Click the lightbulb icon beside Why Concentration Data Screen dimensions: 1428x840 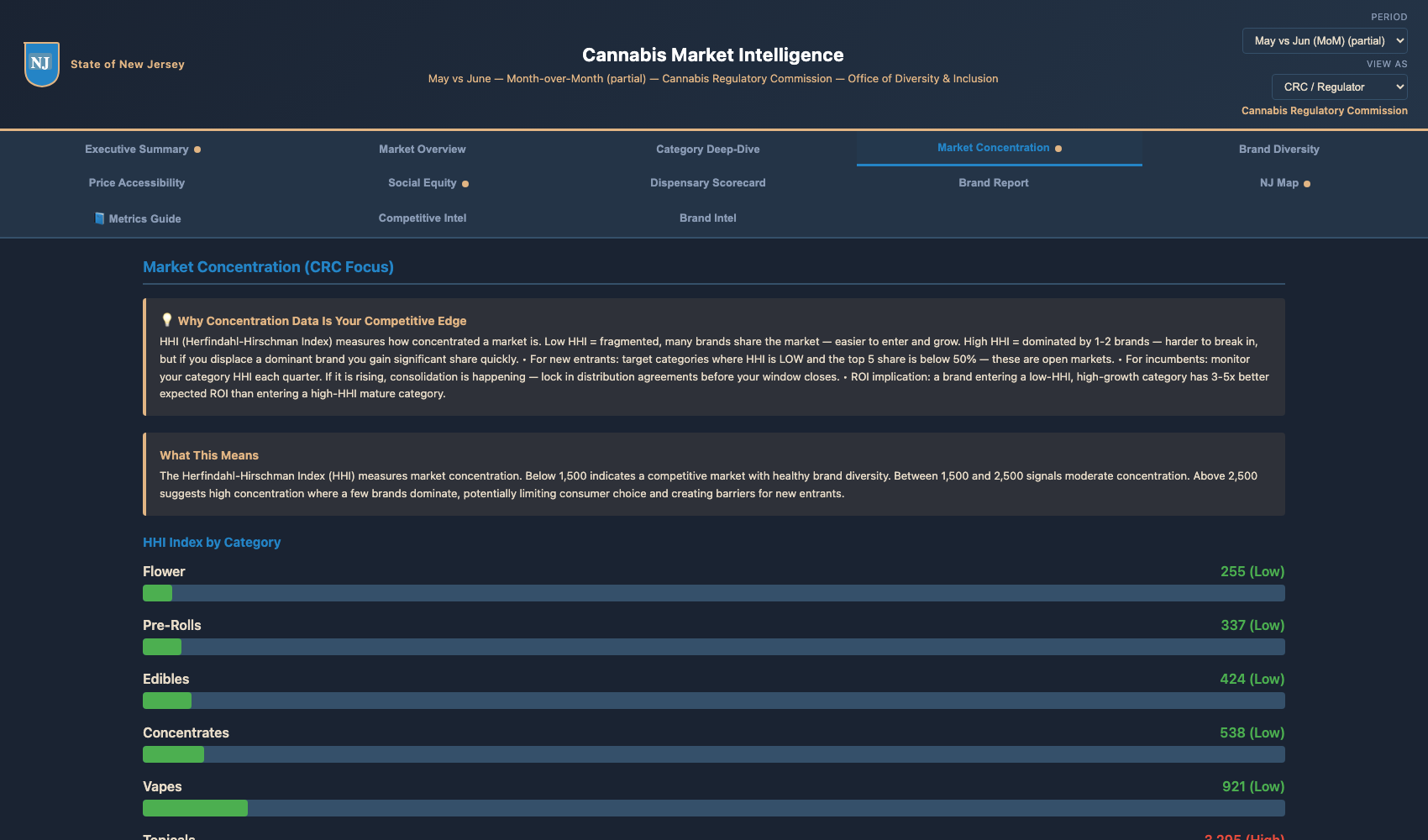166,320
